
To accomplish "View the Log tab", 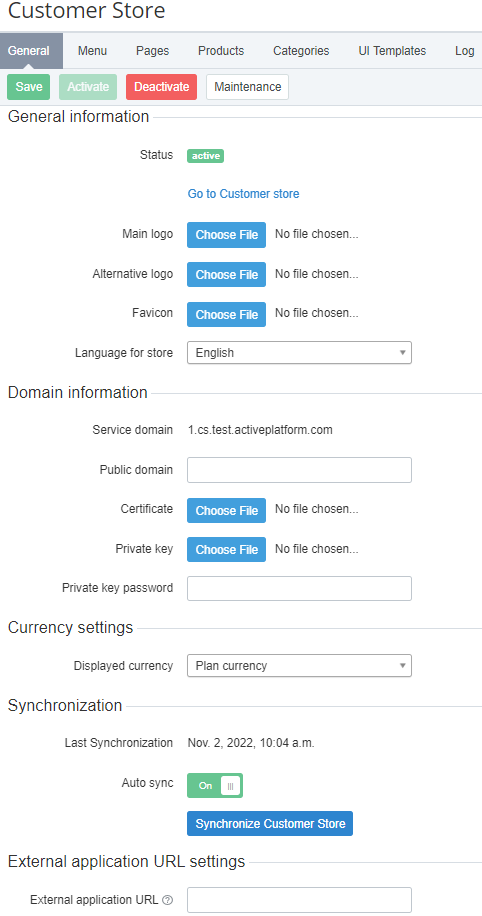I will tap(464, 51).
